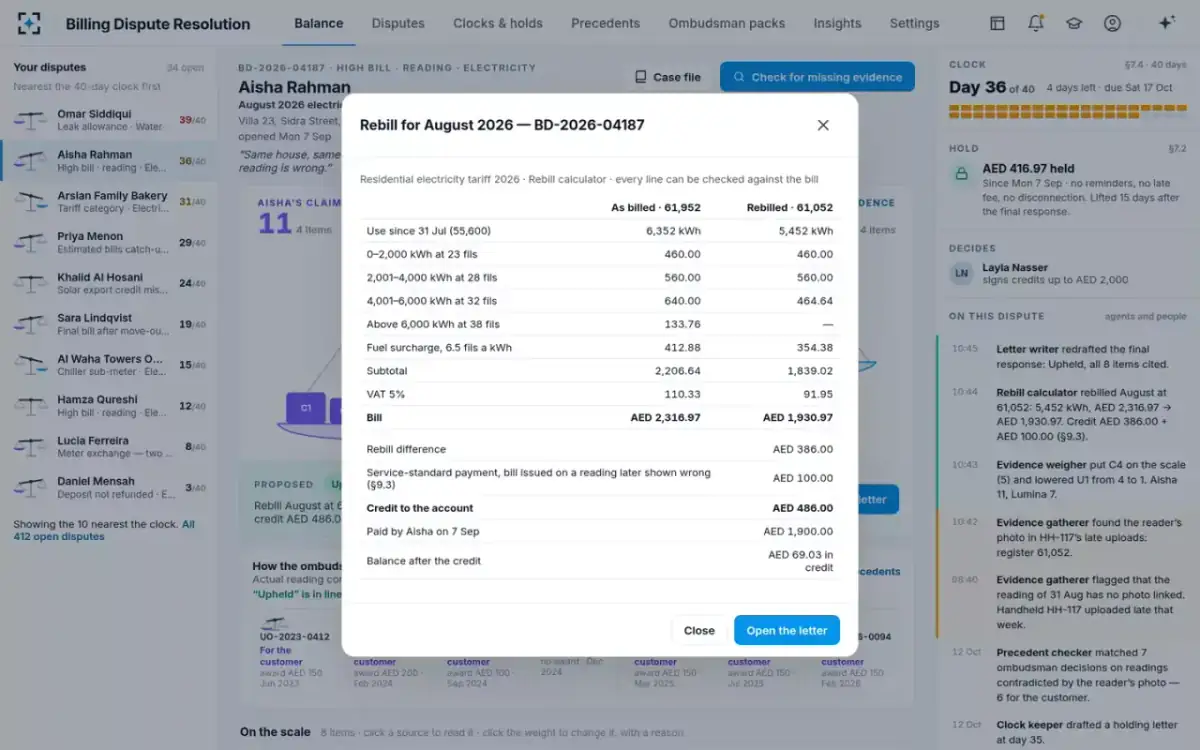
Task: Click the lock icon beside AED 416.97 held
Action: [x=961, y=173]
